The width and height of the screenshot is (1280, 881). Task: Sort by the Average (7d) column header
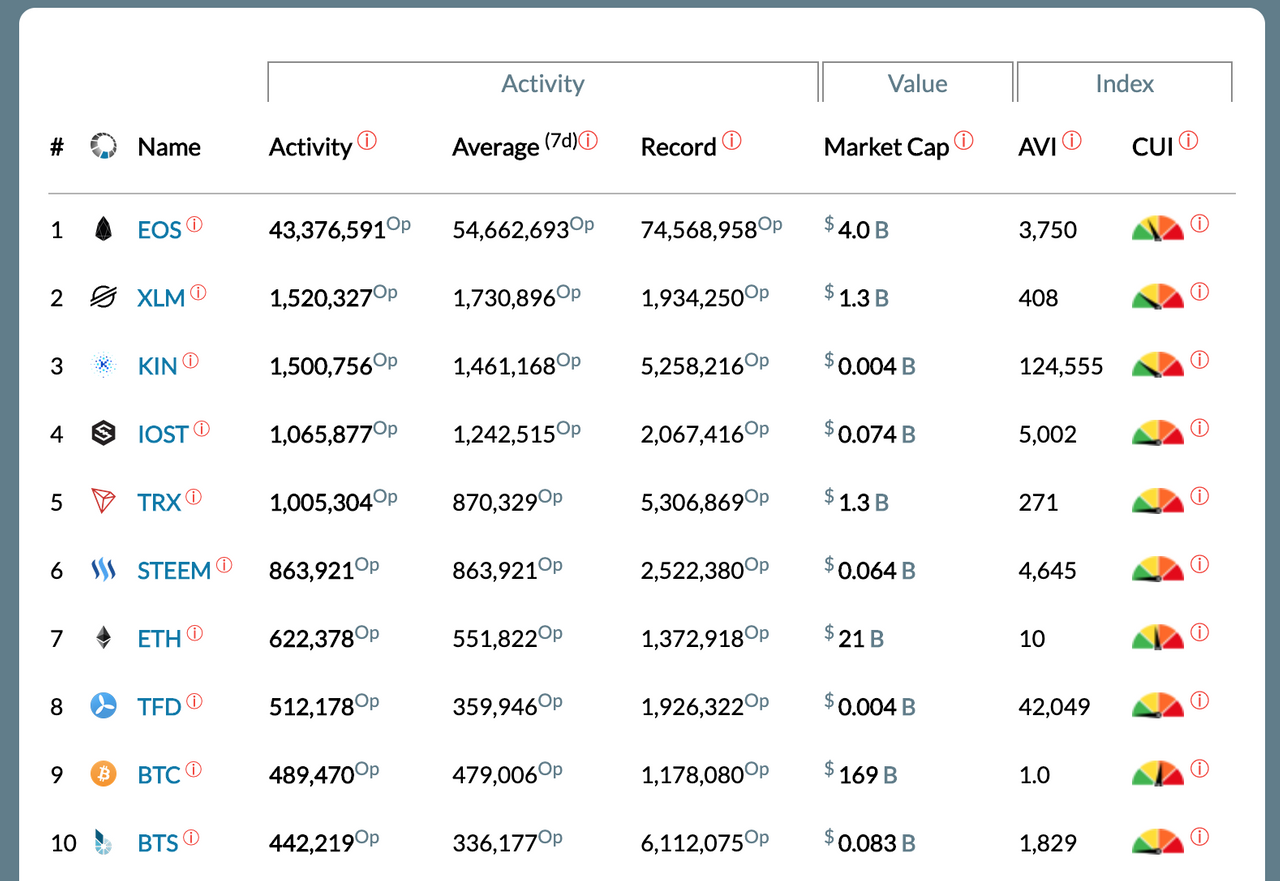click(x=515, y=147)
